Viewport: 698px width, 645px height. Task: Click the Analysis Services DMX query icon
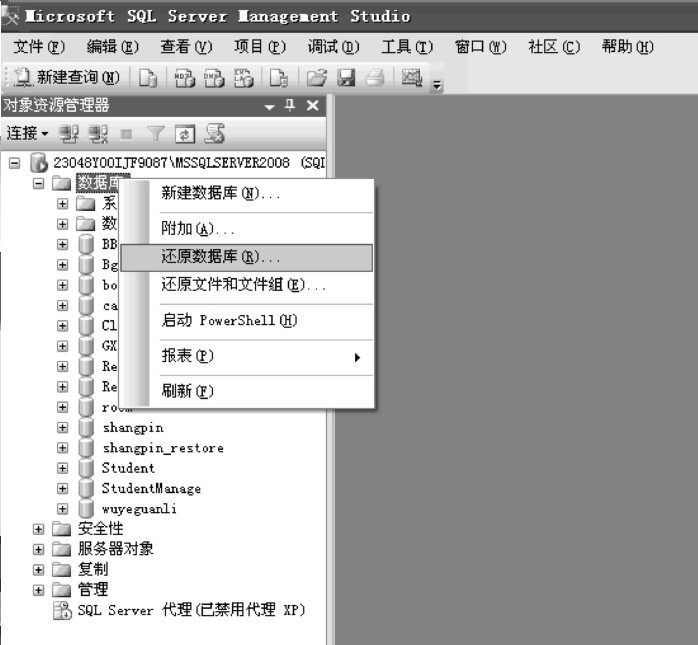(214, 78)
